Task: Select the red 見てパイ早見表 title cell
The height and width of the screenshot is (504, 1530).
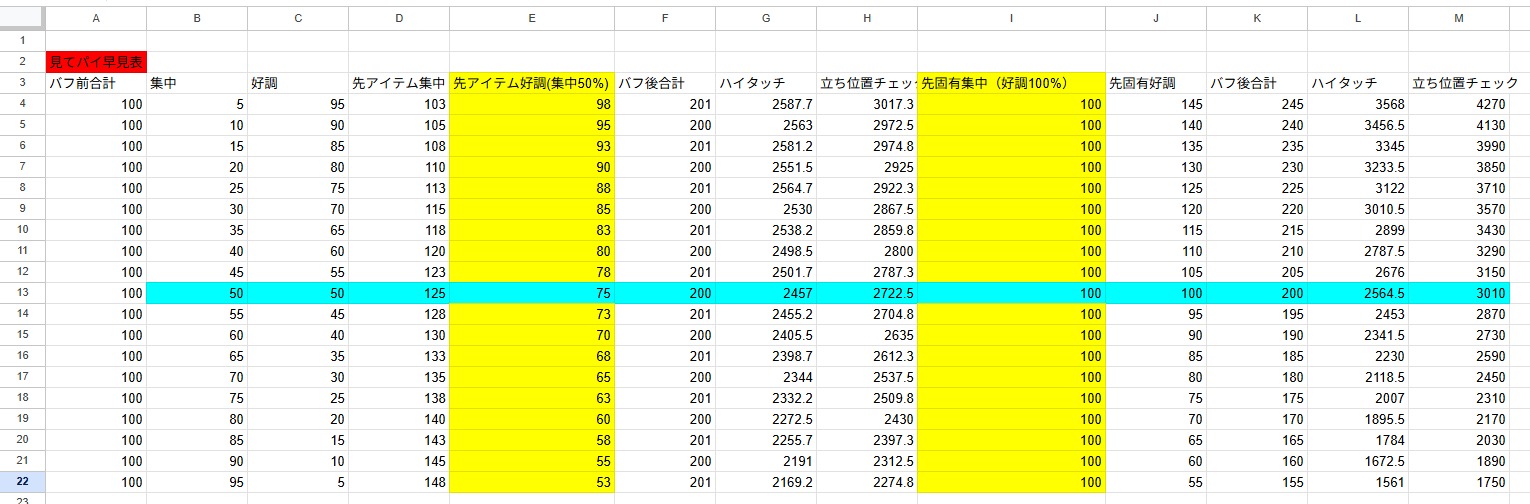Action: click(x=96, y=62)
